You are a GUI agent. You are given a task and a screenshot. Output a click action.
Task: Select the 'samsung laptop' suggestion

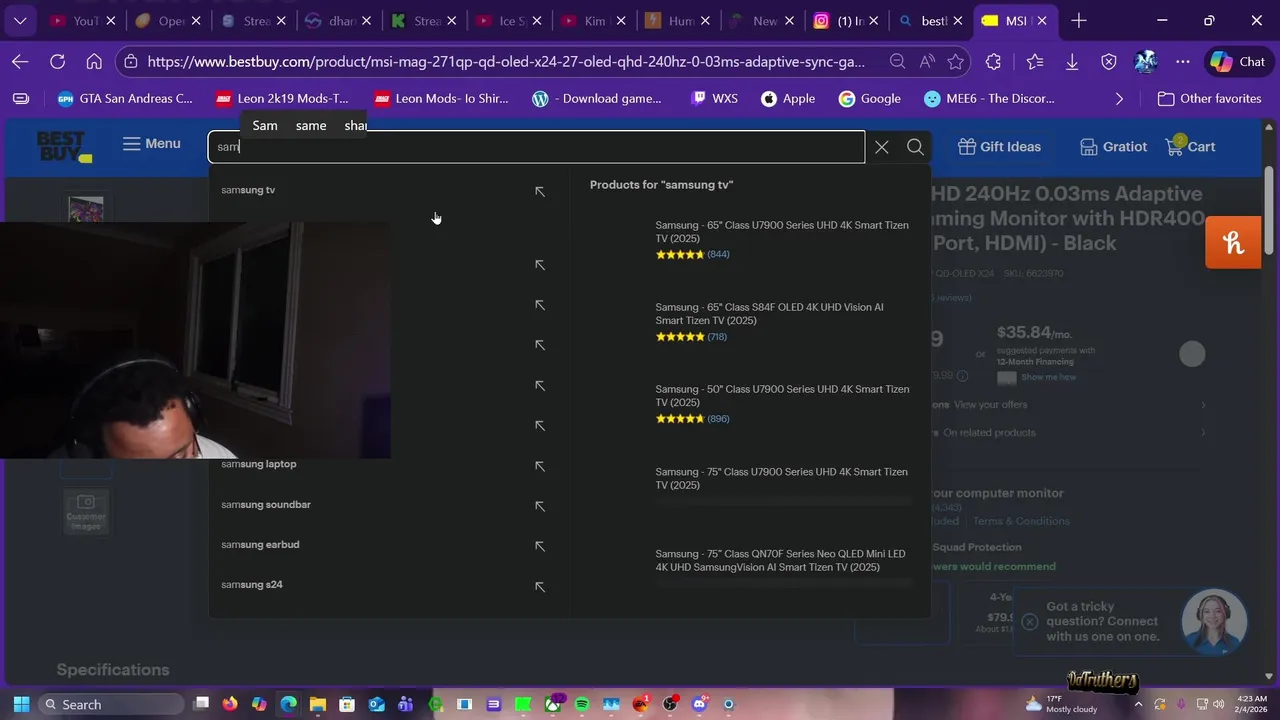tap(259, 464)
